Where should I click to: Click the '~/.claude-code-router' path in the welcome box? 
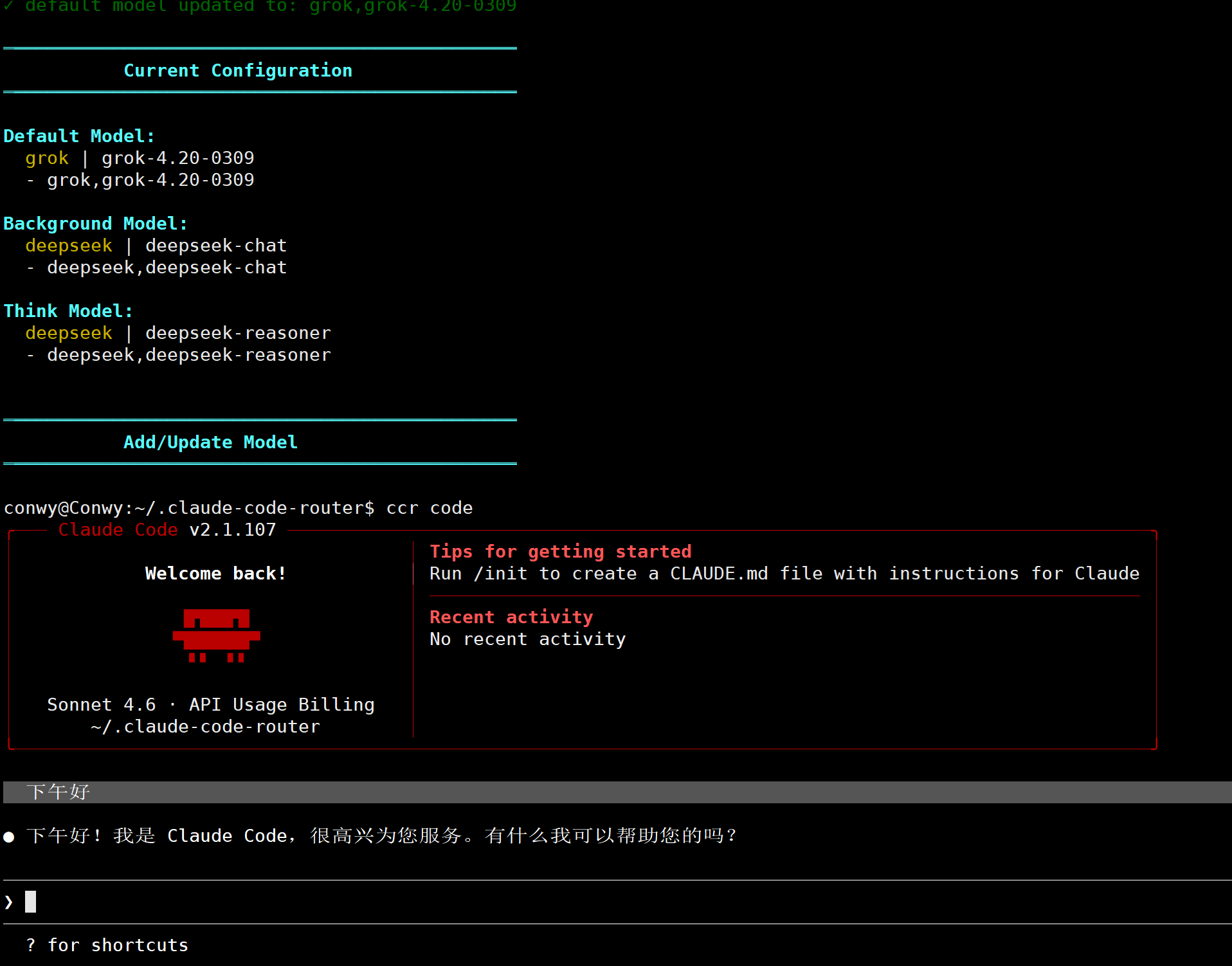click(x=205, y=727)
